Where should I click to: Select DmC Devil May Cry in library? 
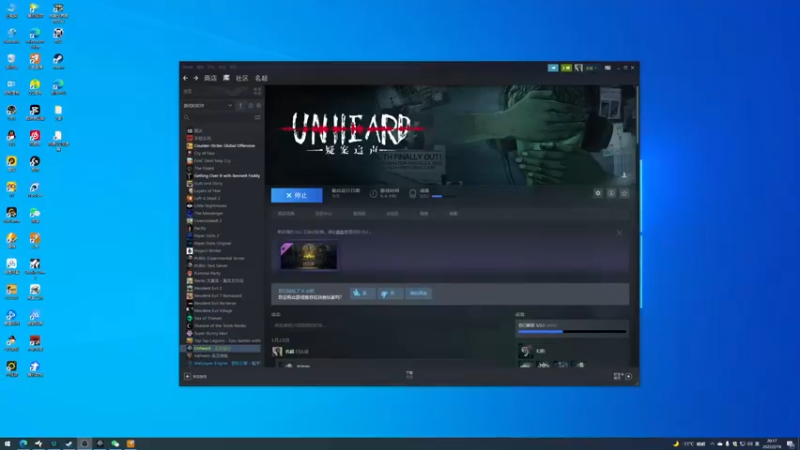click(212, 161)
